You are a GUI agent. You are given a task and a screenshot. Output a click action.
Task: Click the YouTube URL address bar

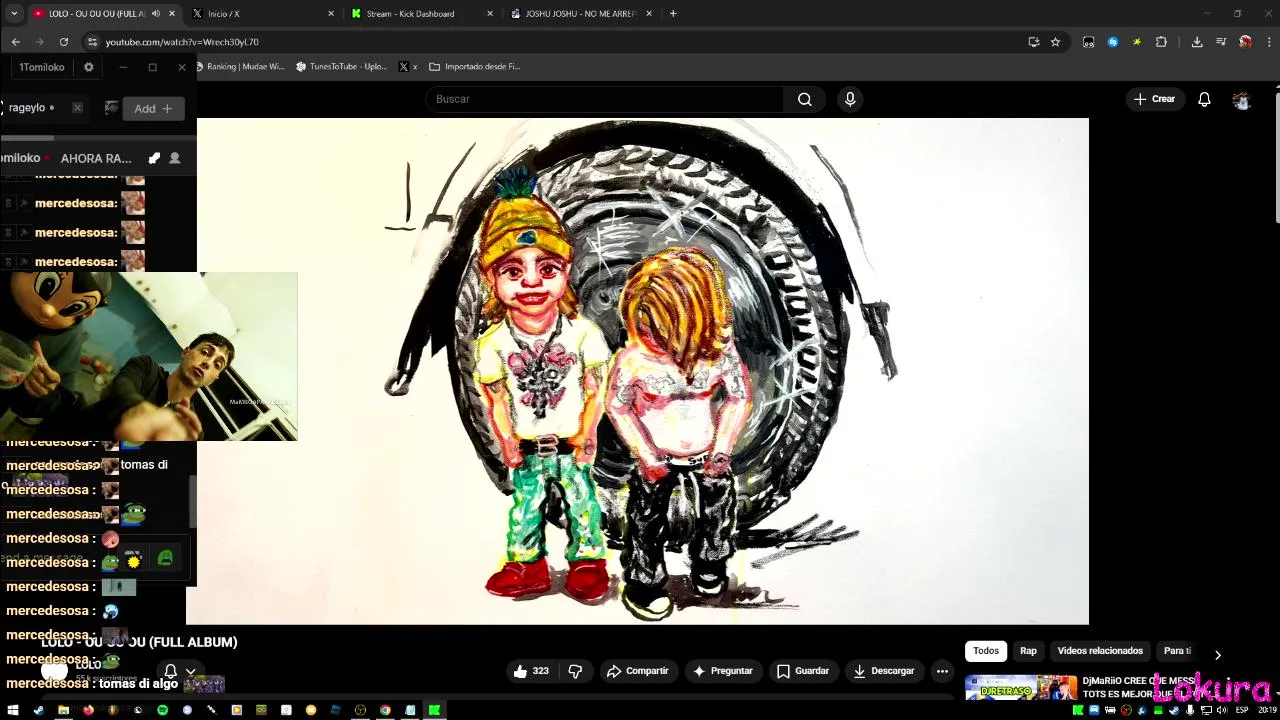point(560,42)
